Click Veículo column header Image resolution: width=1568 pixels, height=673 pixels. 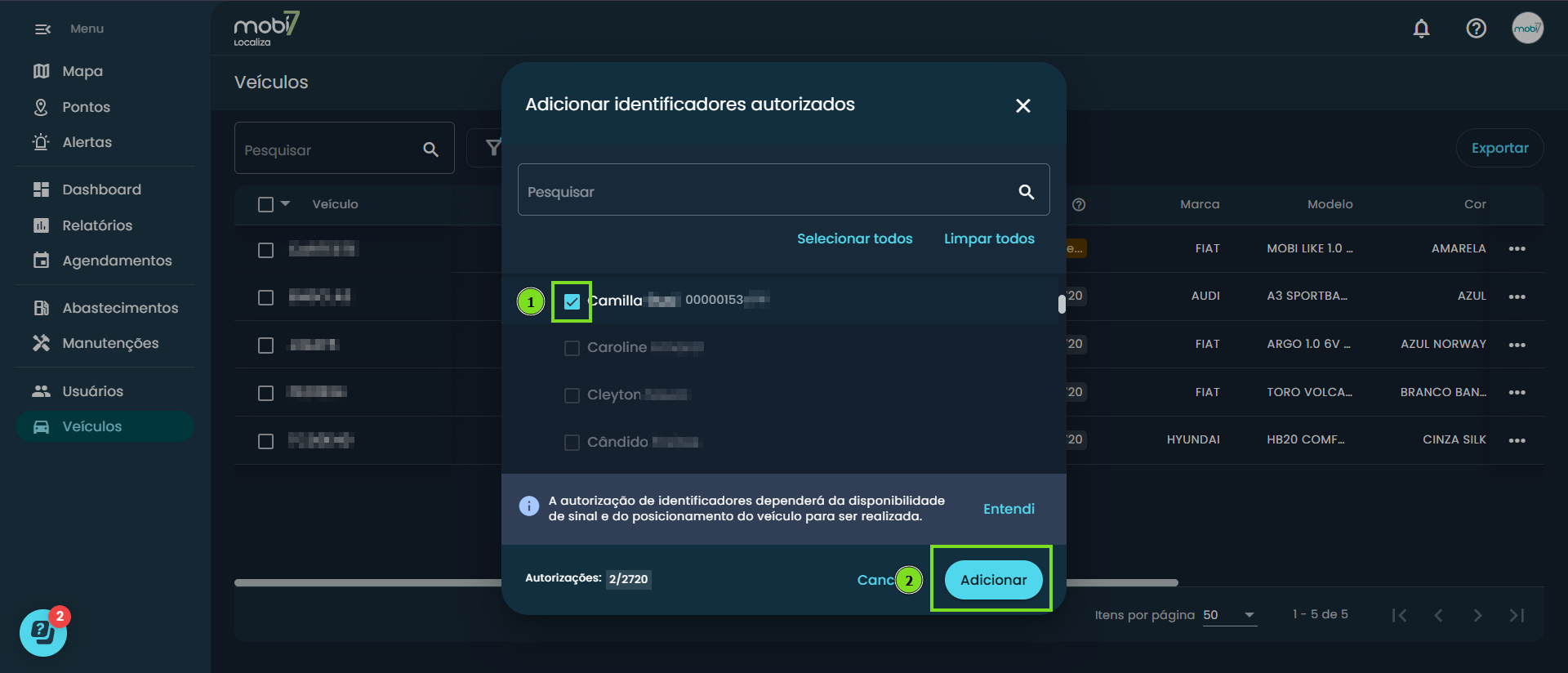click(x=335, y=204)
